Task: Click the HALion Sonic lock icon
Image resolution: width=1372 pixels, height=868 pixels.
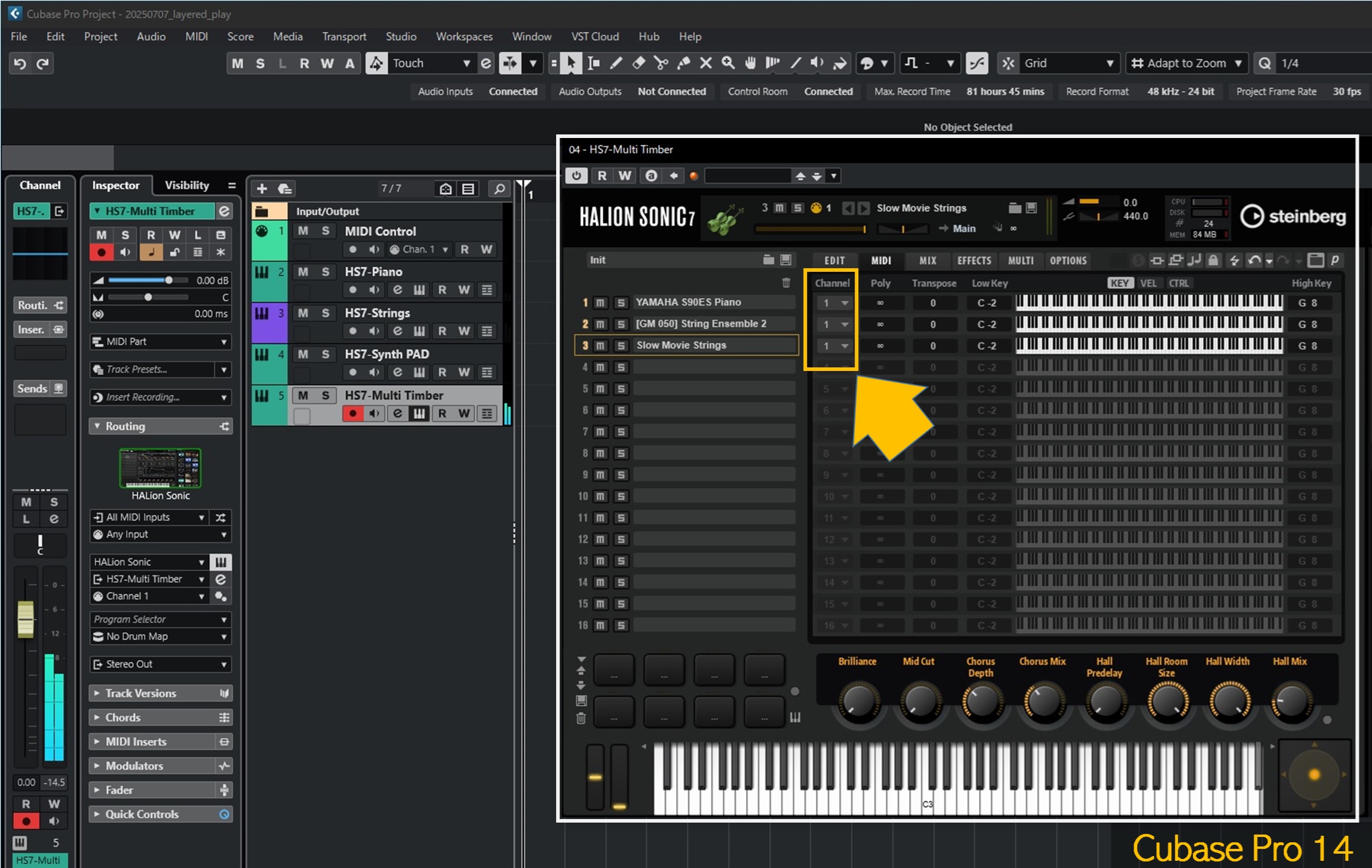Action: point(1213,260)
